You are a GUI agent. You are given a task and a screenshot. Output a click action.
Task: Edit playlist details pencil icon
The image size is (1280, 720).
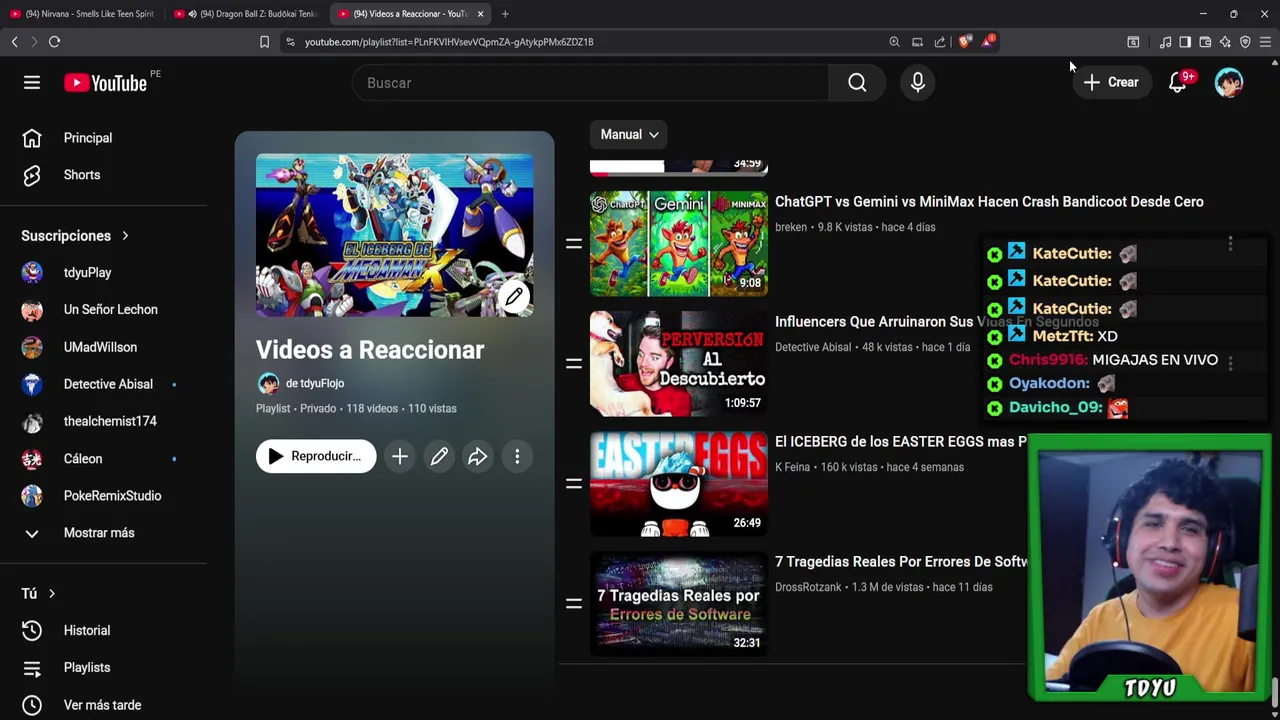(439, 456)
